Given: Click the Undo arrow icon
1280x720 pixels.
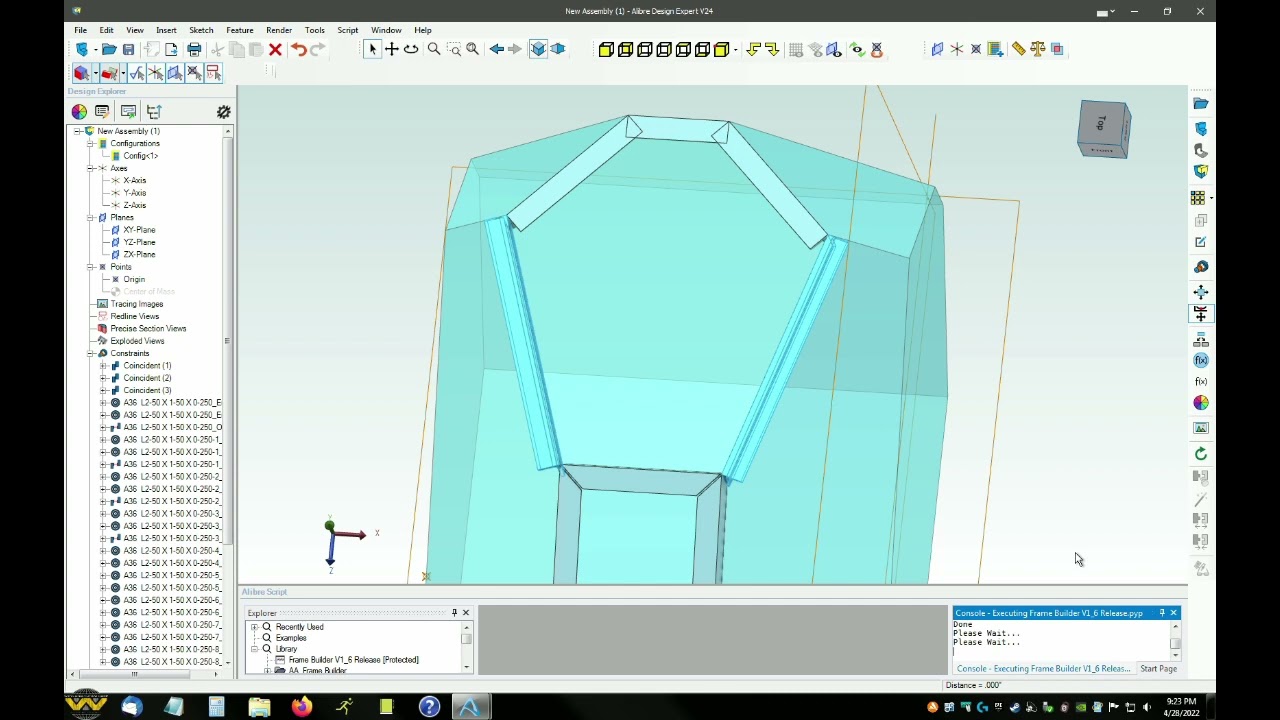Looking at the screenshot, I should pos(298,49).
